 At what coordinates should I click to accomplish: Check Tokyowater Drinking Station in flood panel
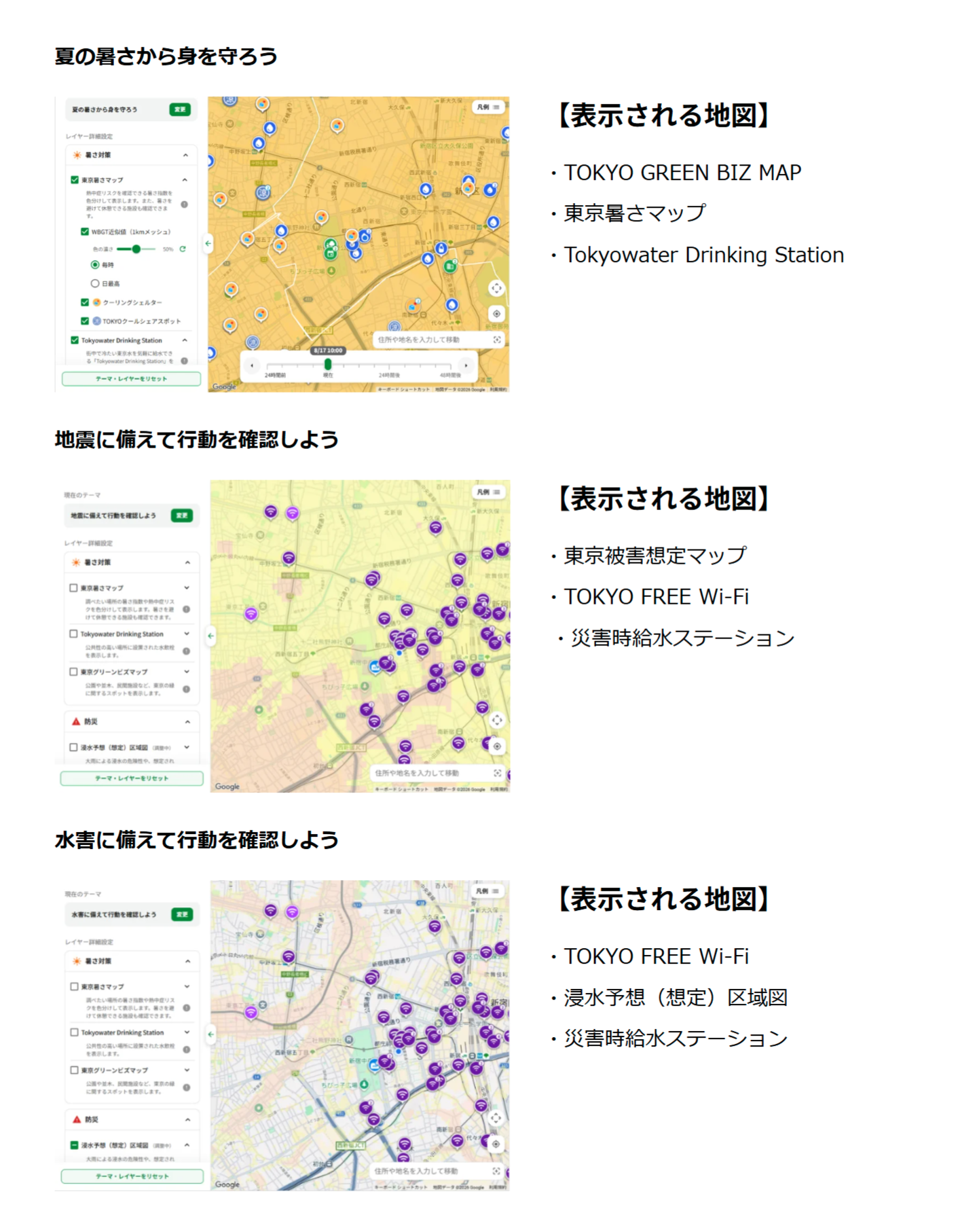pos(75,1032)
